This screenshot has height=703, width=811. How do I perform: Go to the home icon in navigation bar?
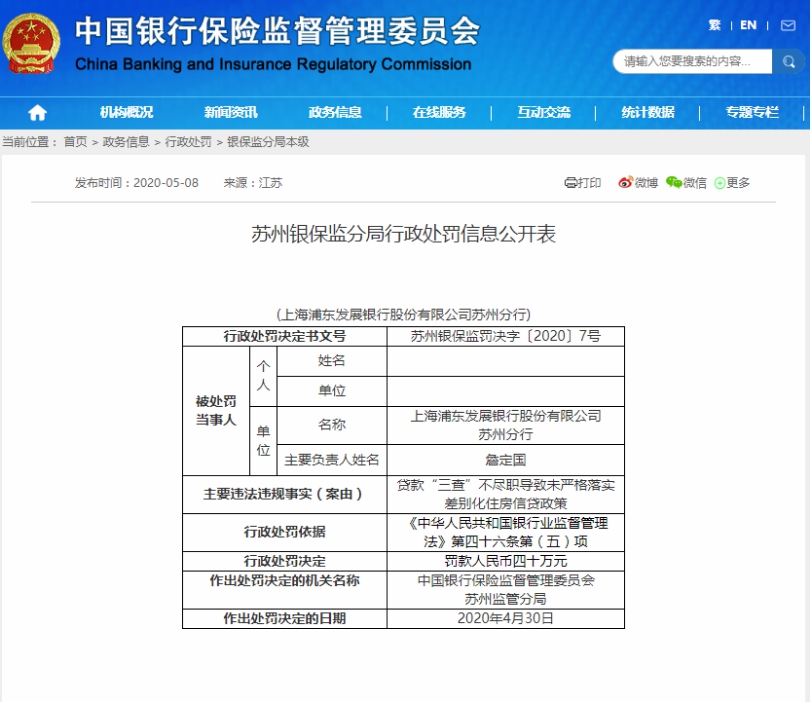click(37, 112)
